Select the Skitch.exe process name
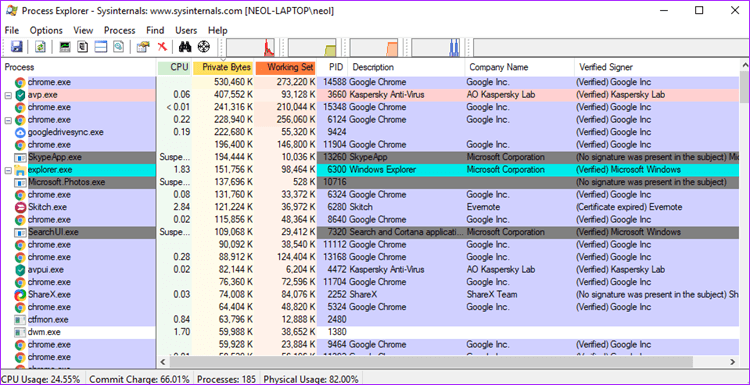Image resolution: width=750 pixels, height=385 pixels. pos(47,207)
